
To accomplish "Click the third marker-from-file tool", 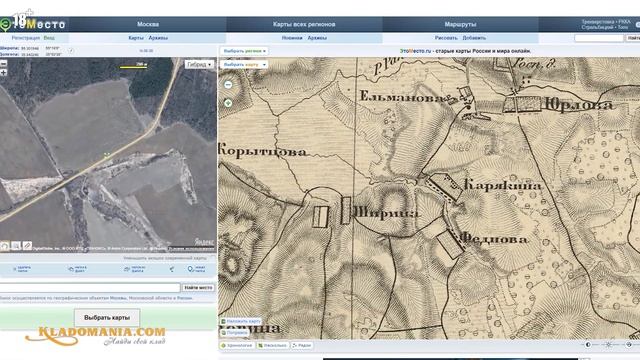I will pos(135,269).
